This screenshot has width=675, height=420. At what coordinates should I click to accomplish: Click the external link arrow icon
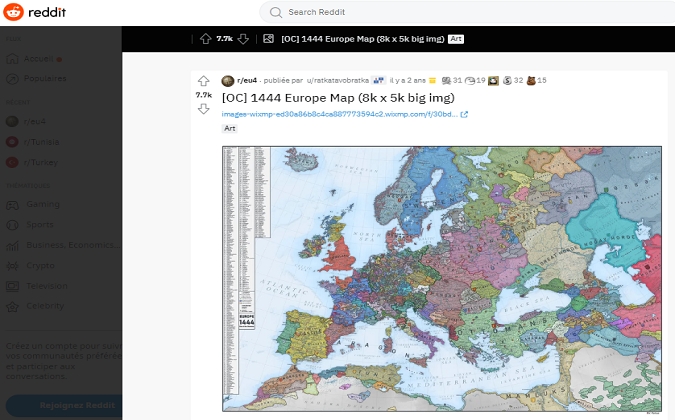tap(464, 114)
